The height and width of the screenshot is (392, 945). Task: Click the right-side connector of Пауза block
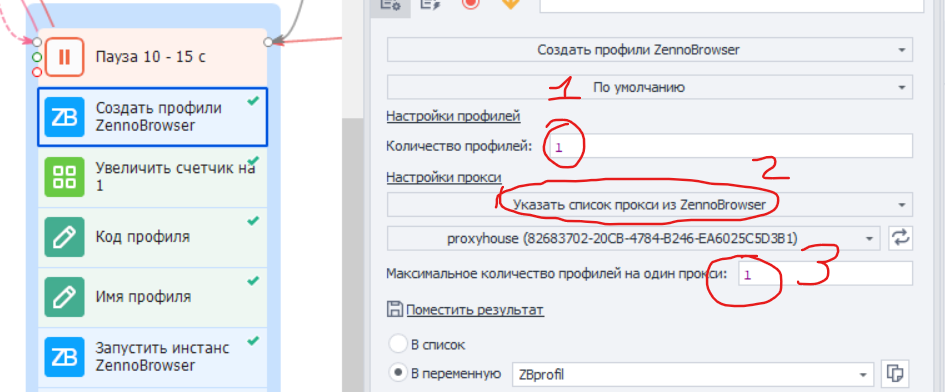pyautogui.click(x=269, y=42)
